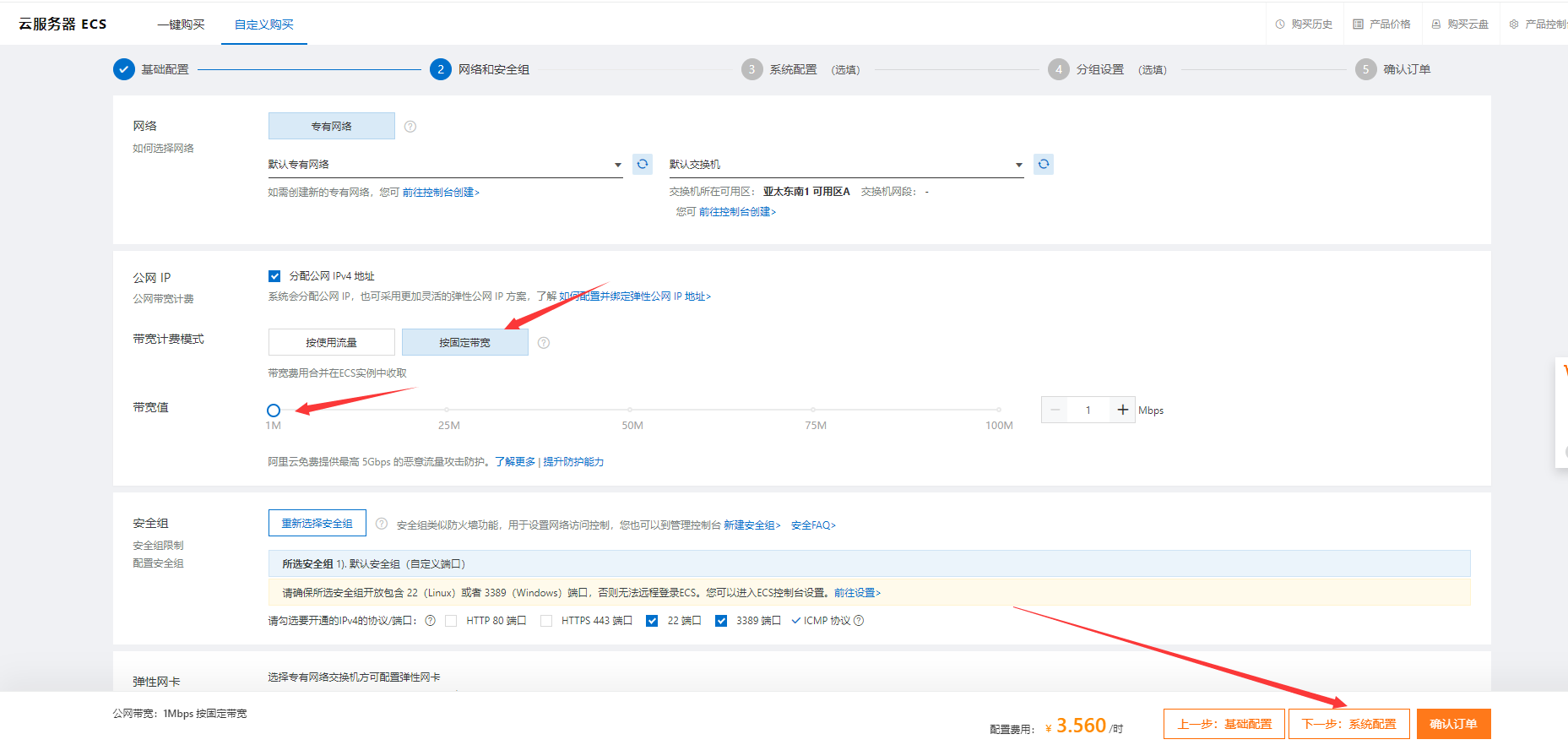Click the refresh icon beside 默认交换机 dropdown
Viewport: 1568px width, 745px height.
[1044, 164]
